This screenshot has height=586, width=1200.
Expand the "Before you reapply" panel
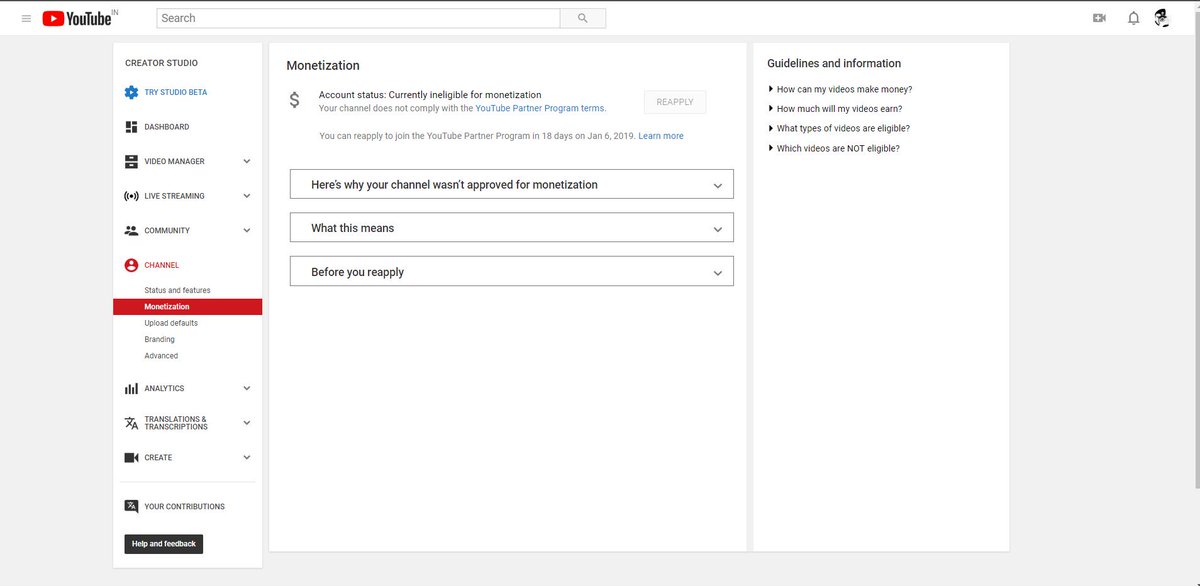pyautogui.click(x=511, y=271)
